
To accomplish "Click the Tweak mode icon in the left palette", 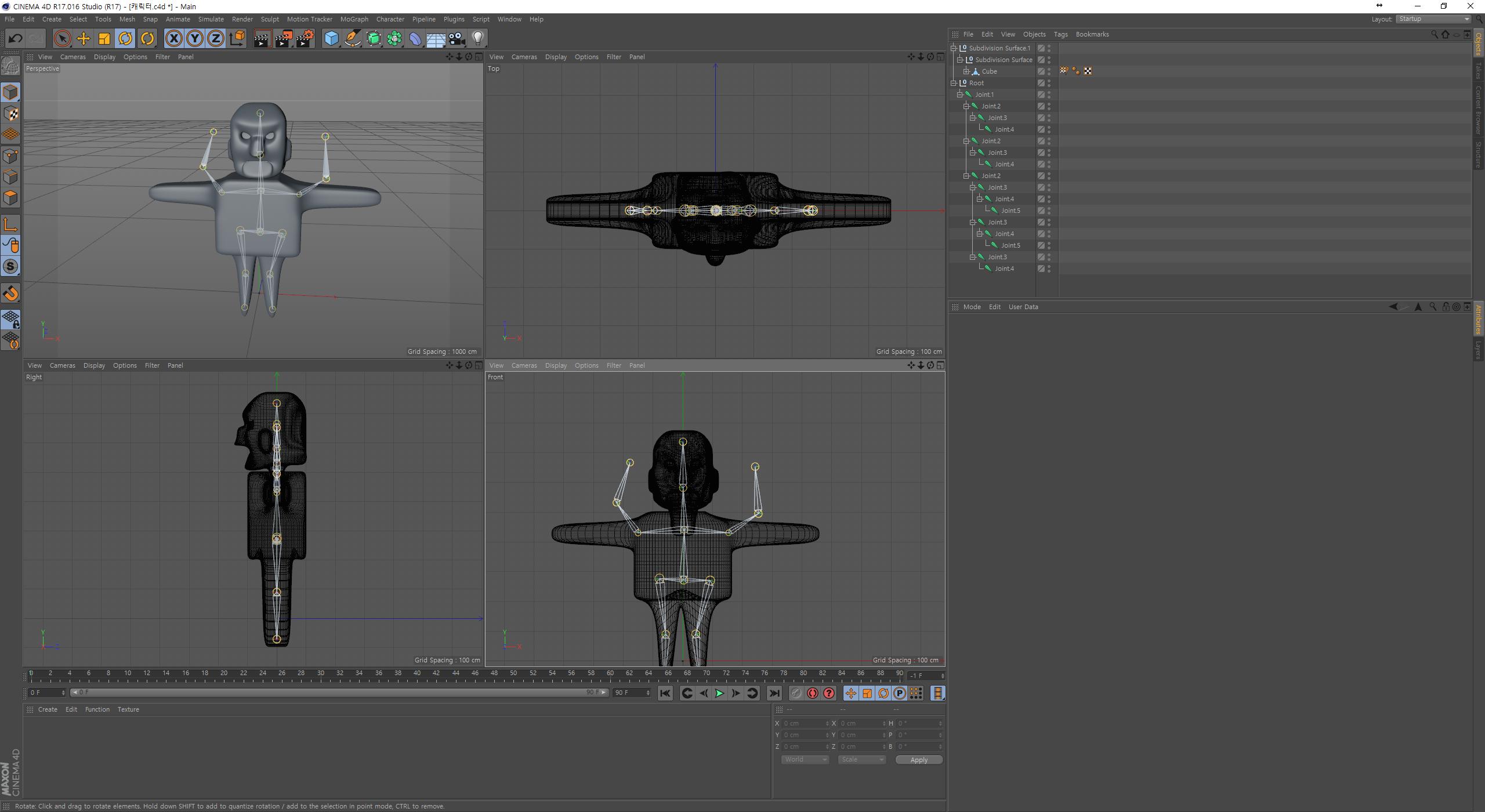I will tap(10, 245).
